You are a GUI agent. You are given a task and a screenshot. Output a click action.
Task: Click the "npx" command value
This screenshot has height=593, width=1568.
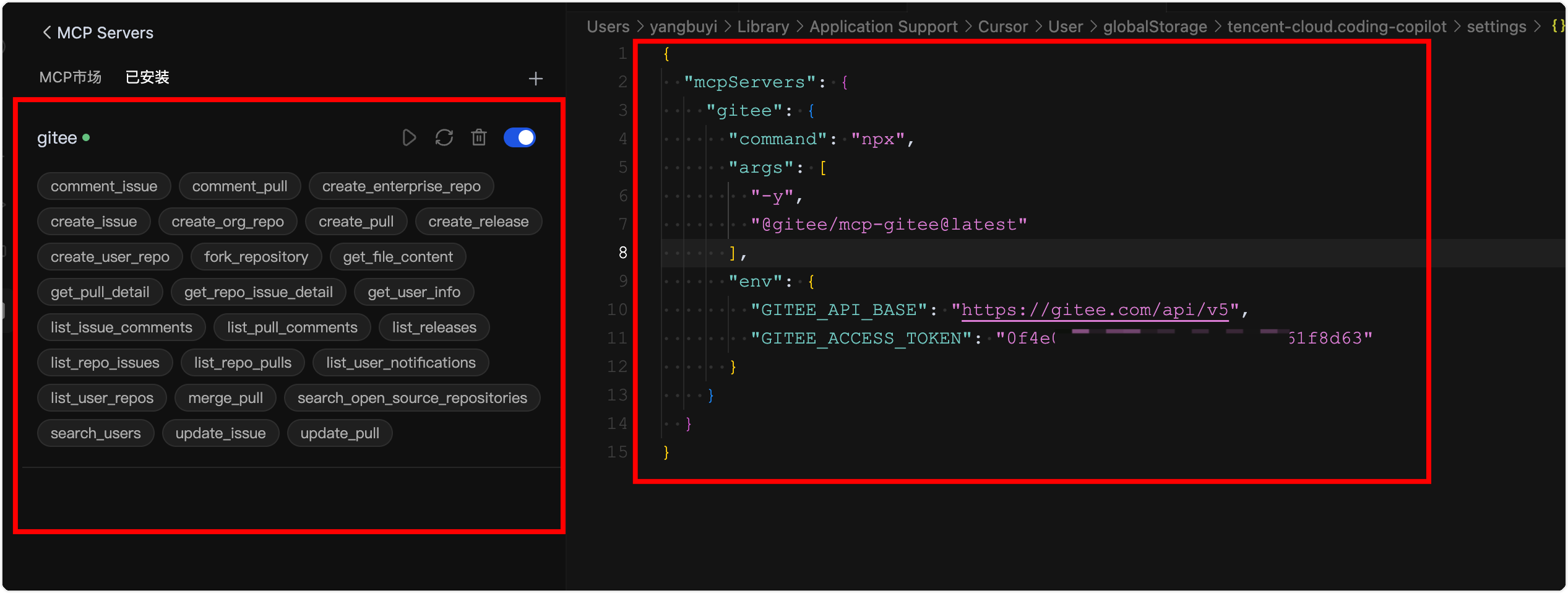(878, 139)
